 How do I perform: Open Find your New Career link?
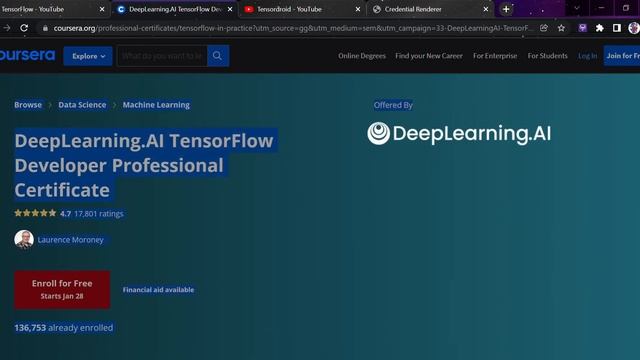[429, 56]
